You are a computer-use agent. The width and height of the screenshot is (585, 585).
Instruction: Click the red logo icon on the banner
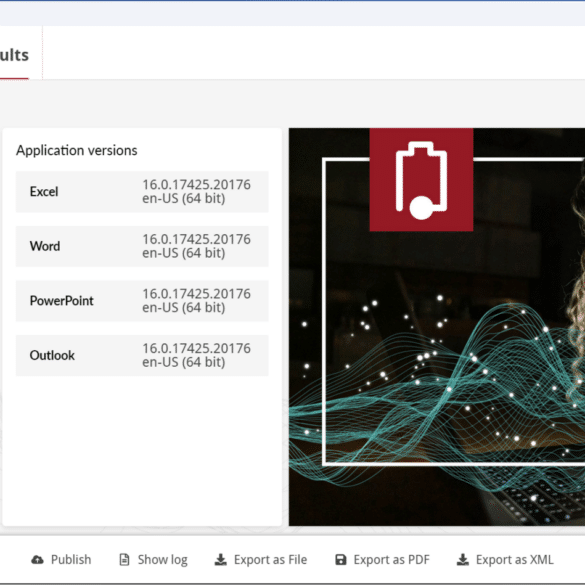tap(421, 180)
